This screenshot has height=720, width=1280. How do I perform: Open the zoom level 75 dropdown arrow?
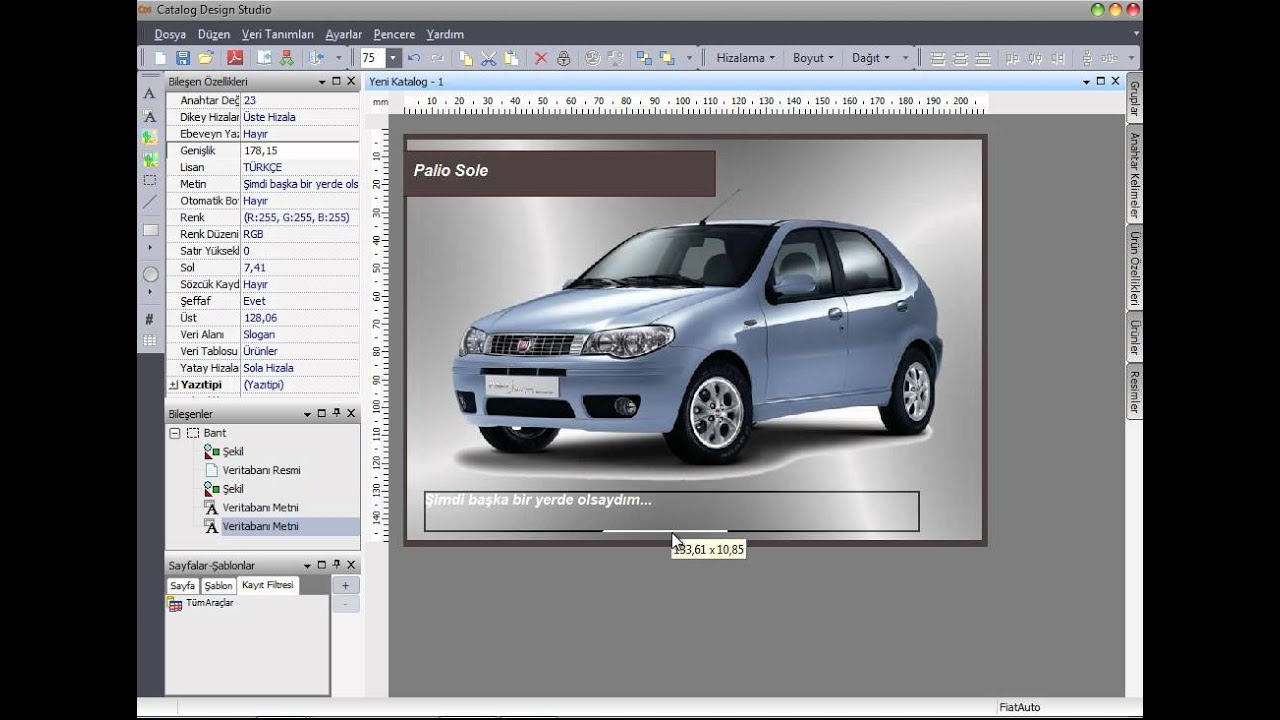pyautogui.click(x=393, y=58)
